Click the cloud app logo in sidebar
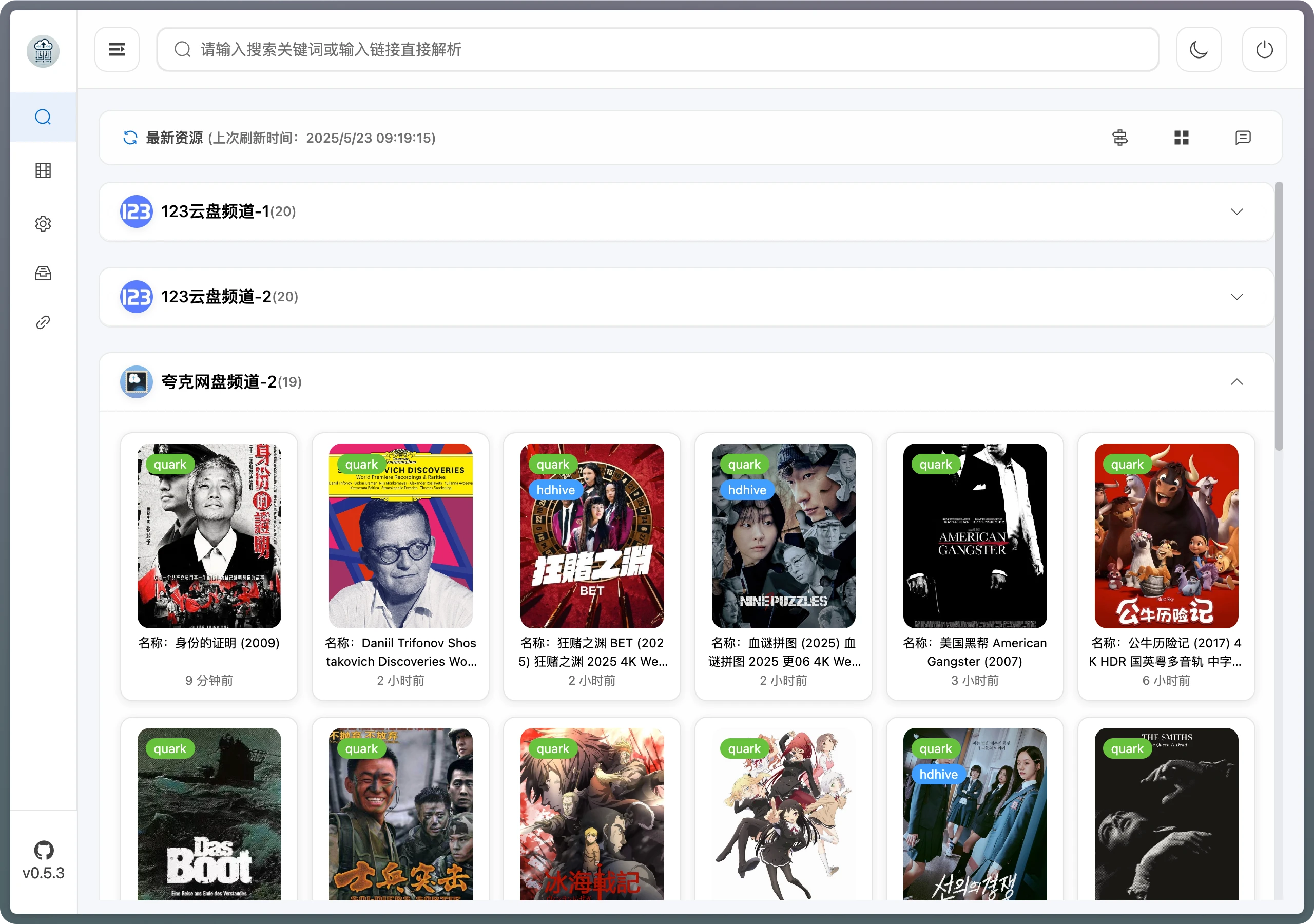 [44, 50]
